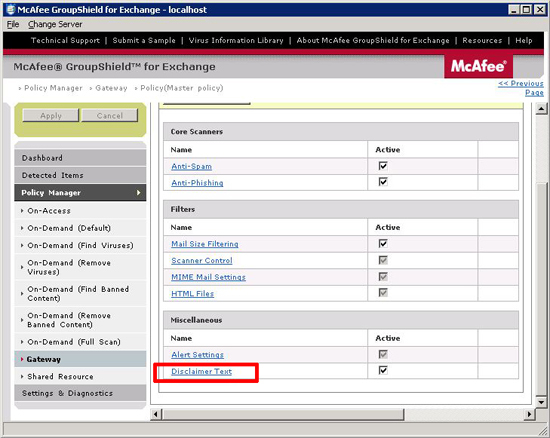
Task: Click the Filters section header
Action: (341, 209)
